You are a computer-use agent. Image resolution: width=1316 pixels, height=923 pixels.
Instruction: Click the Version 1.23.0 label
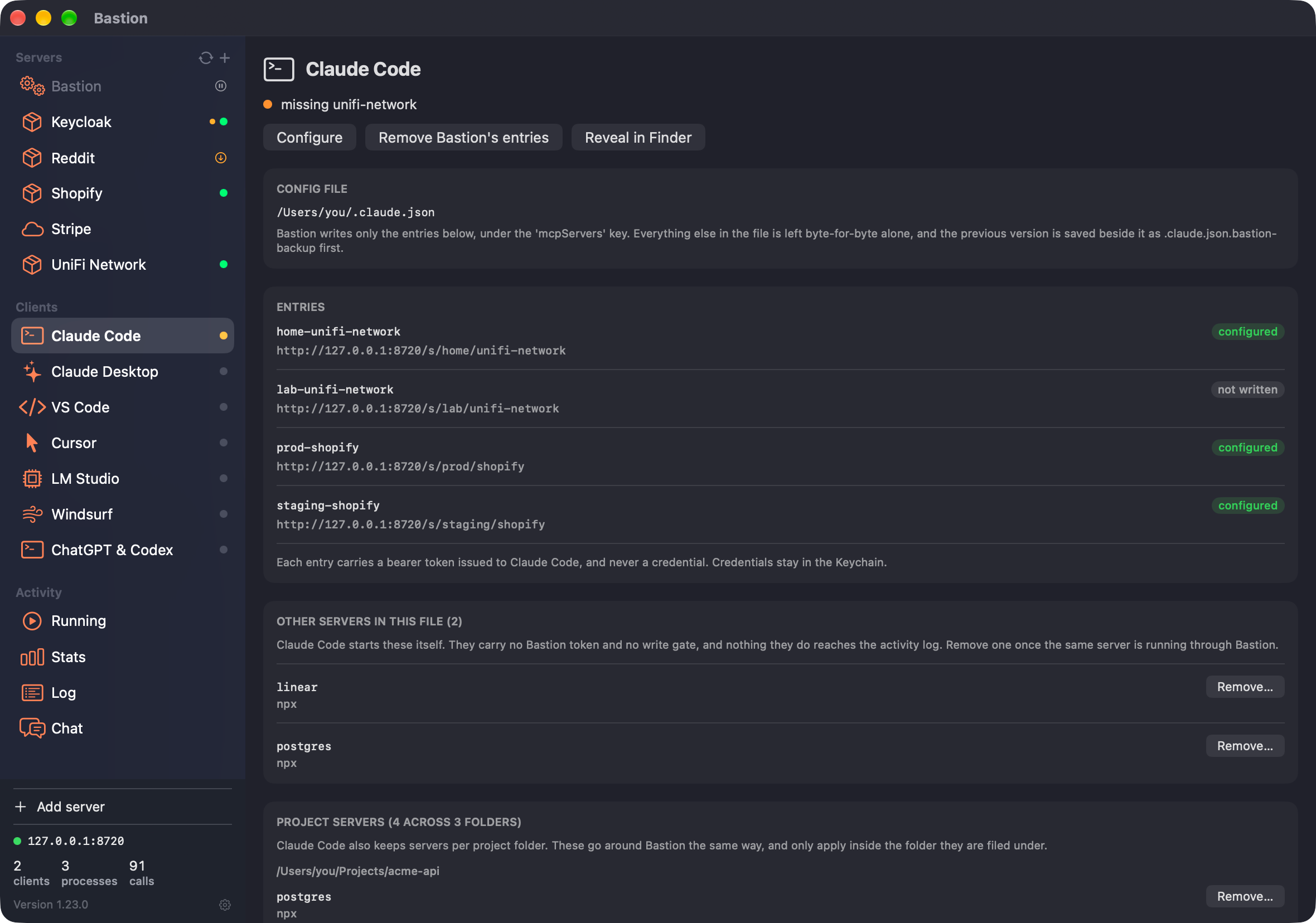(x=50, y=905)
